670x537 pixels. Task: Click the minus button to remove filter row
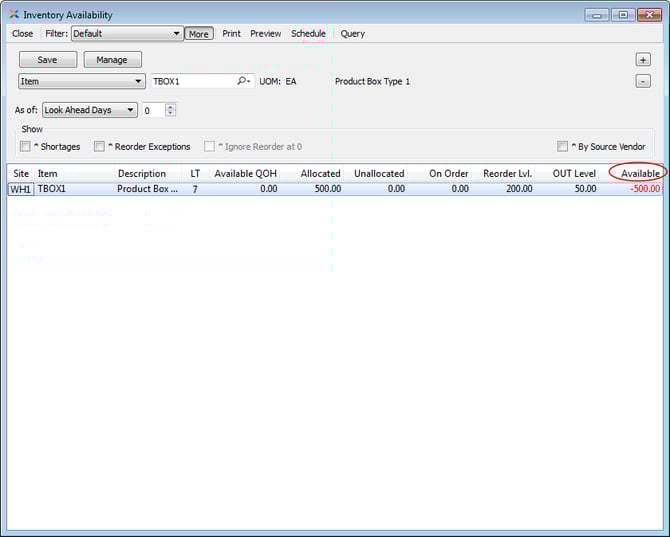coord(643,81)
